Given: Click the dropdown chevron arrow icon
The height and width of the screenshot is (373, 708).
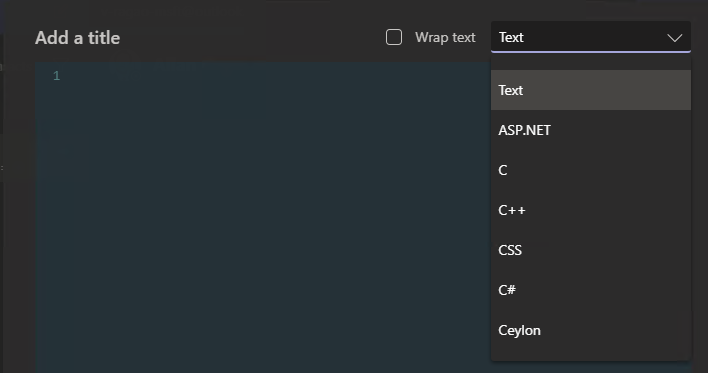Looking at the screenshot, I should (x=675, y=38).
